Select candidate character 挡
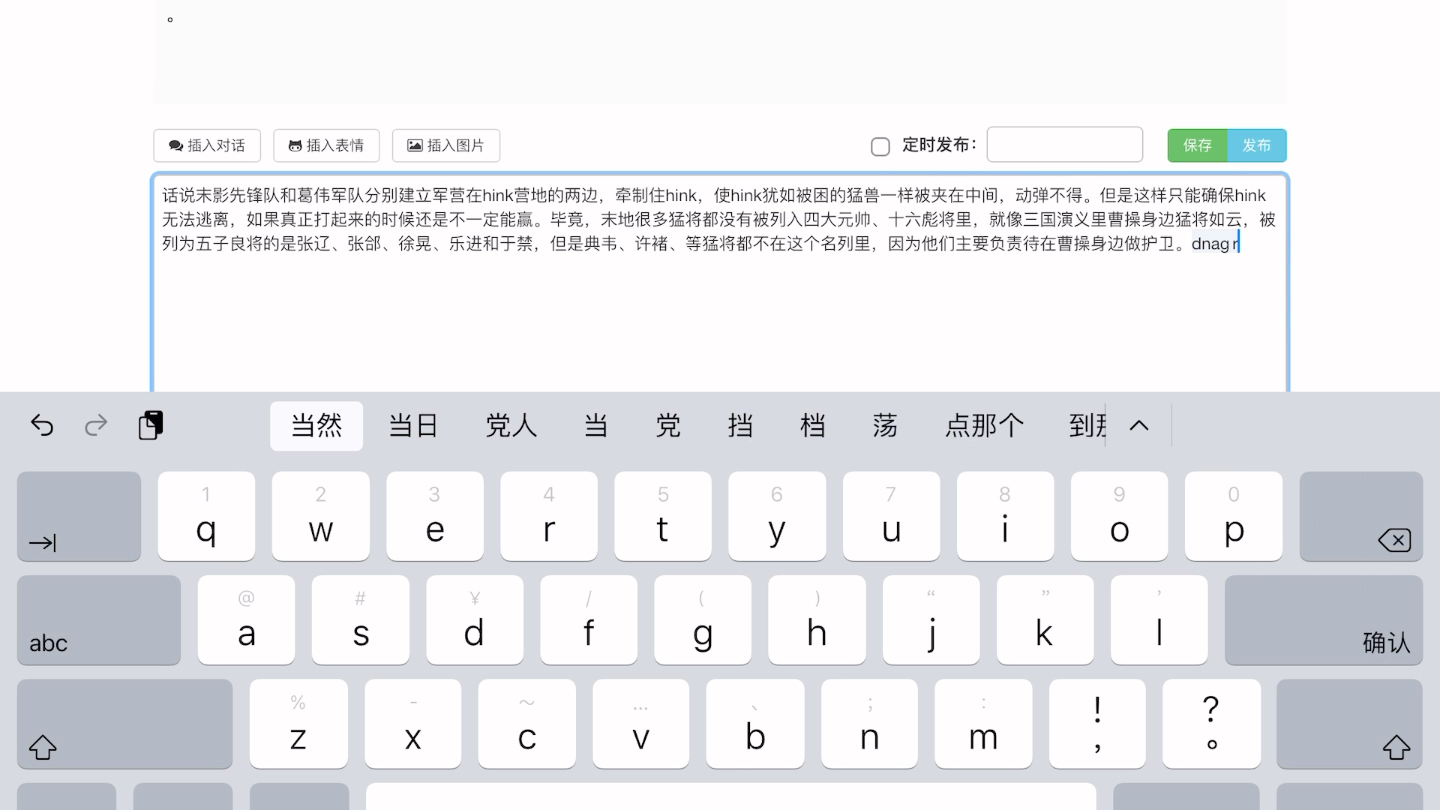Viewport: 1440px width, 810px height. coord(740,426)
